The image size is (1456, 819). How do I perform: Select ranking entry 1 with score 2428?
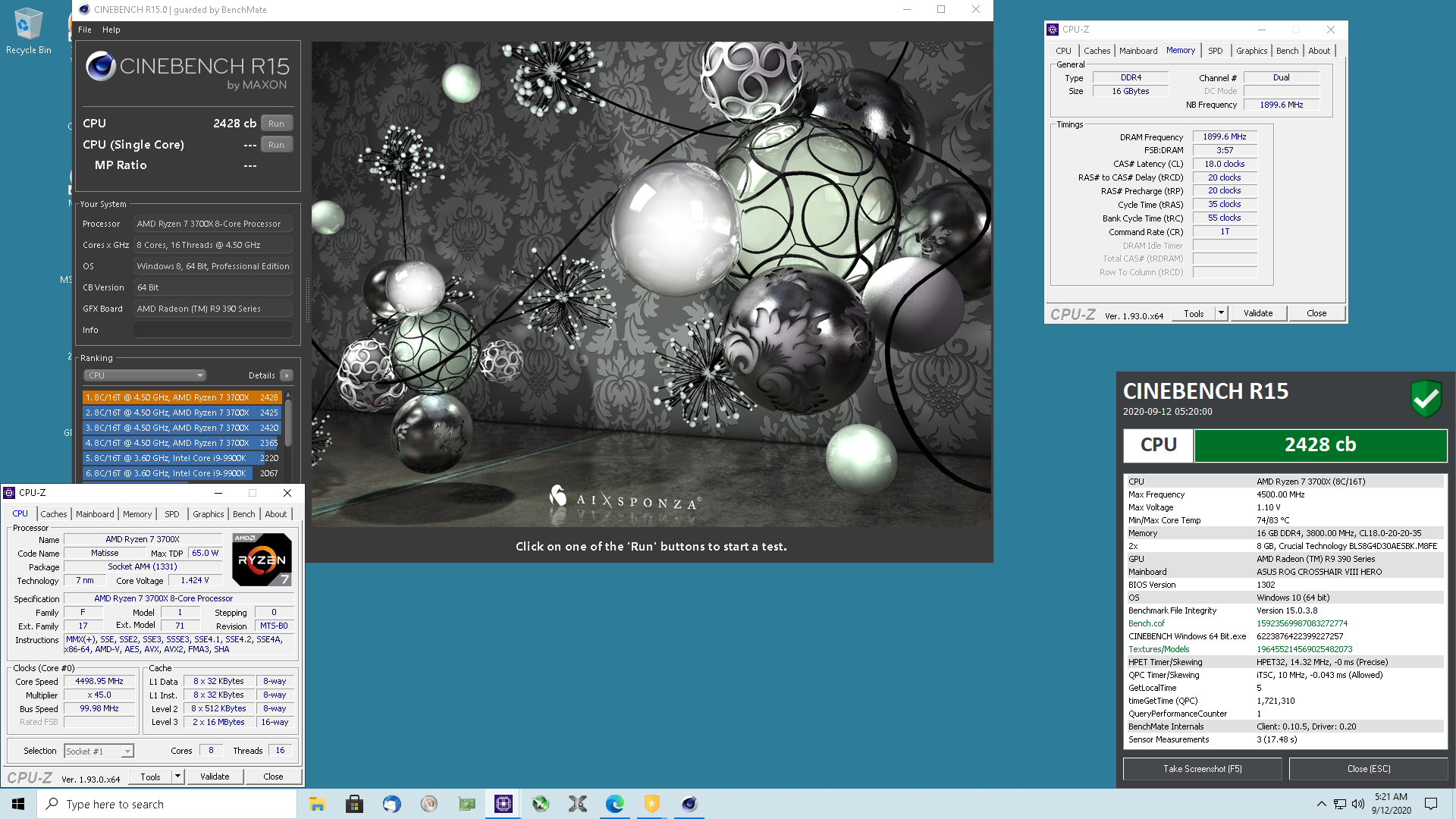182,397
